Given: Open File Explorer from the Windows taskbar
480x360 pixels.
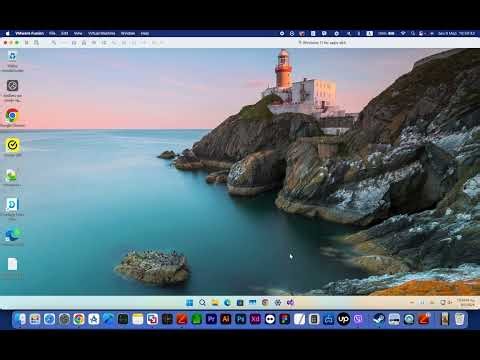Looking at the screenshot, I should (x=215, y=303).
